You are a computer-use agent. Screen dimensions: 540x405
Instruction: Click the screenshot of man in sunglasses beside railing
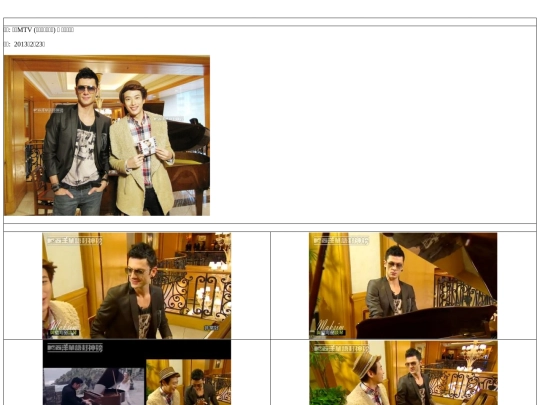point(137,285)
